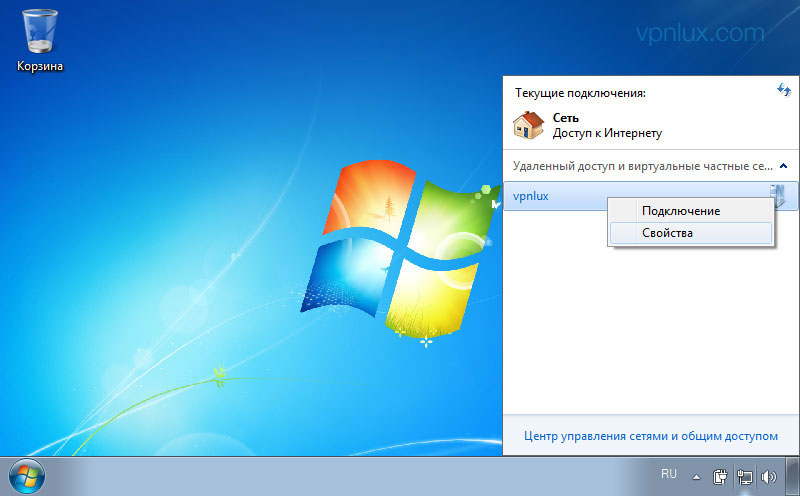This screenshot has height=496, width=800.
Task: Click the RU language indicator
Action: click(x=668, y=474)
